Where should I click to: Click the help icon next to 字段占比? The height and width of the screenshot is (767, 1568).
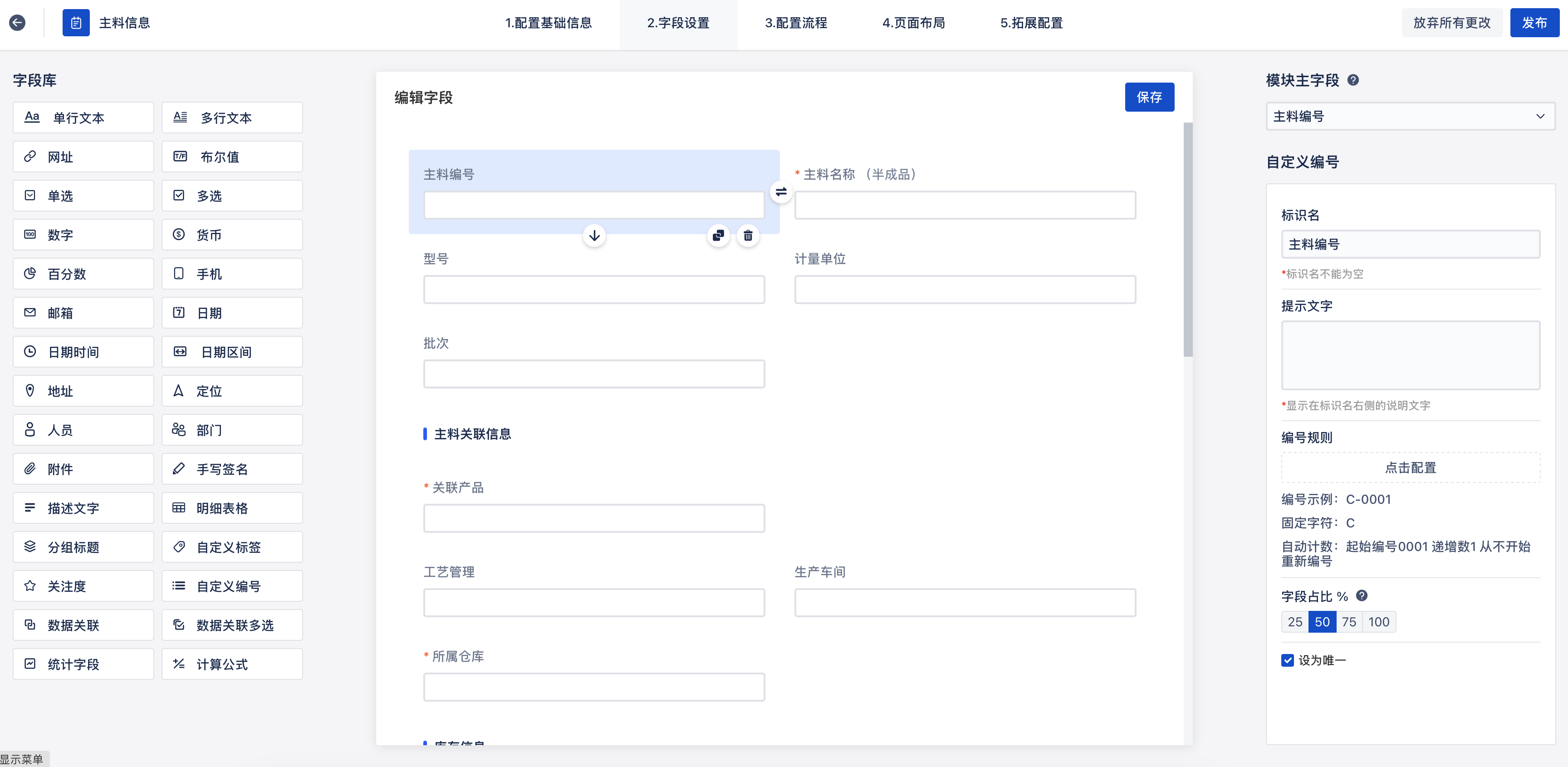(1362, 595)
